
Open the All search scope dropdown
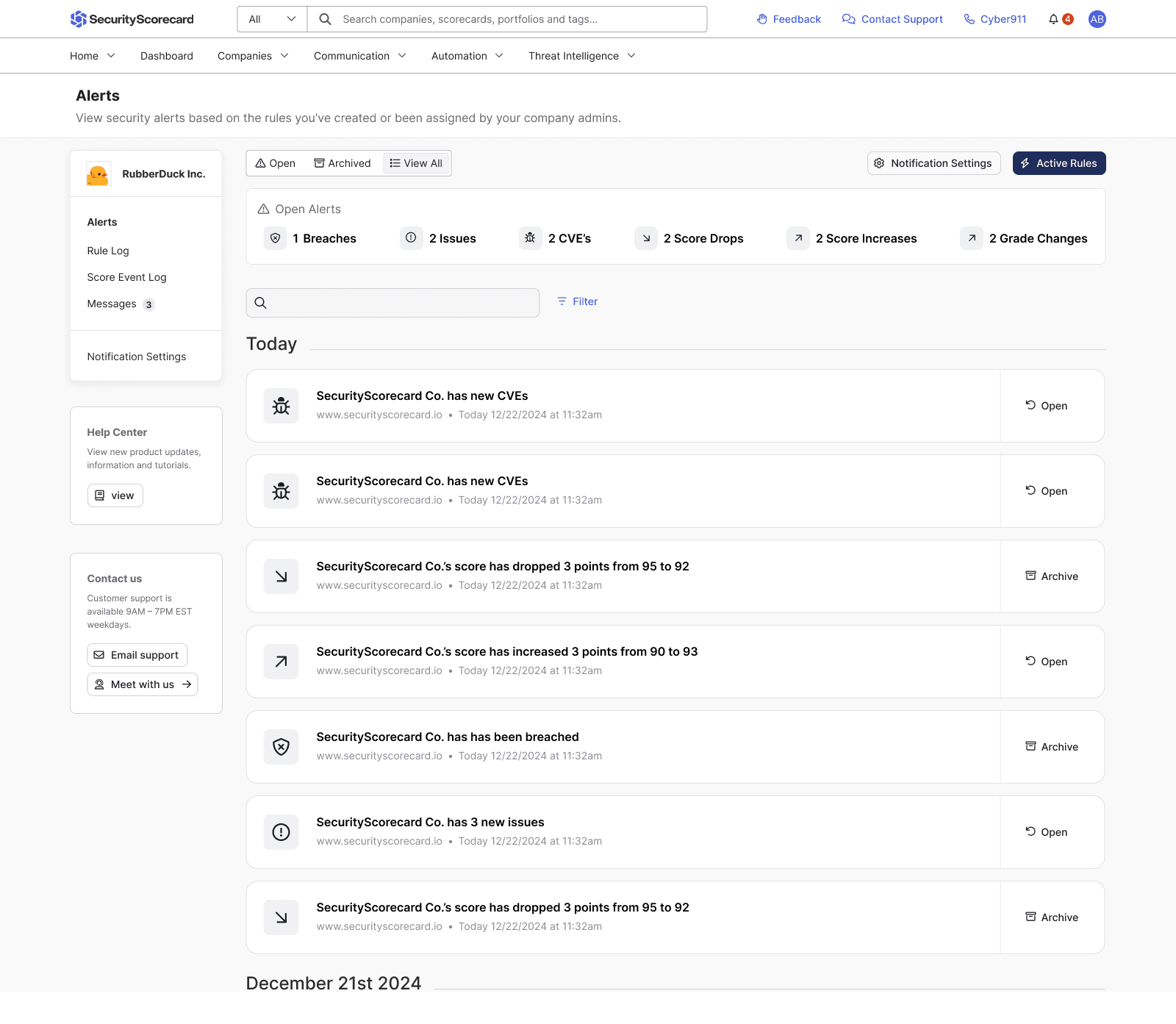pos(272,19)
